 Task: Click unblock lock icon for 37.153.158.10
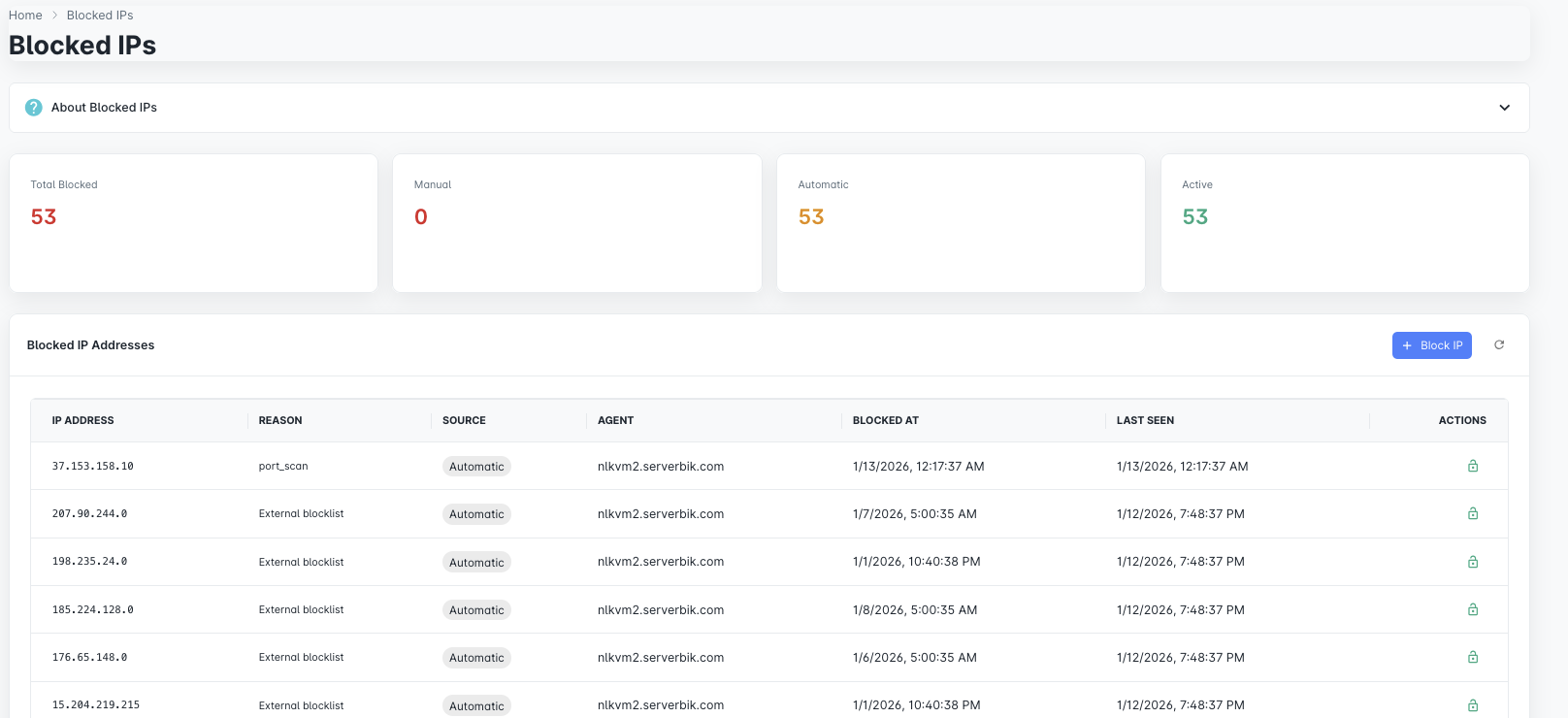coord(1472,466)
